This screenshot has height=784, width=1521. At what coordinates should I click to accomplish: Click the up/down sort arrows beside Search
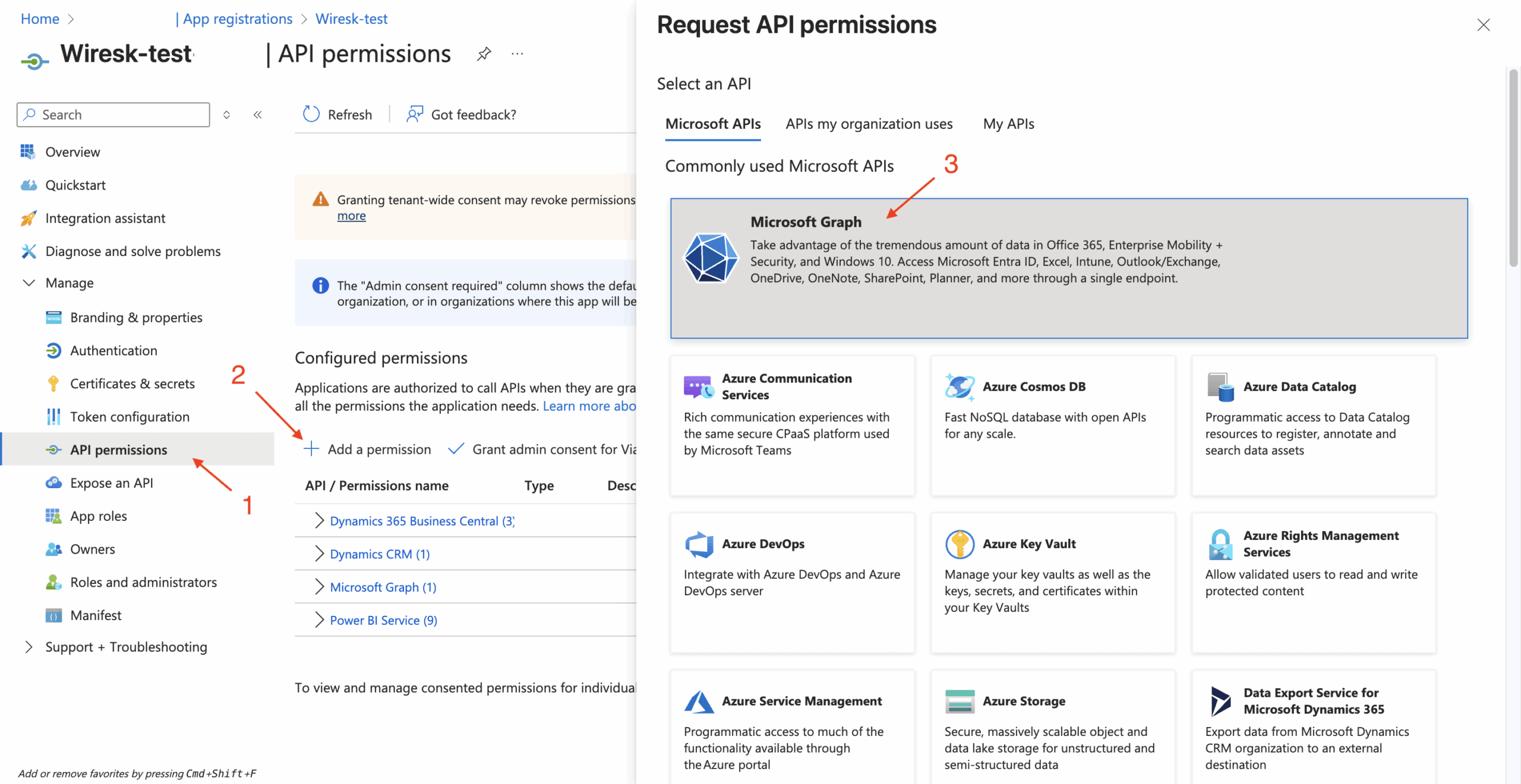coord(226,115)
